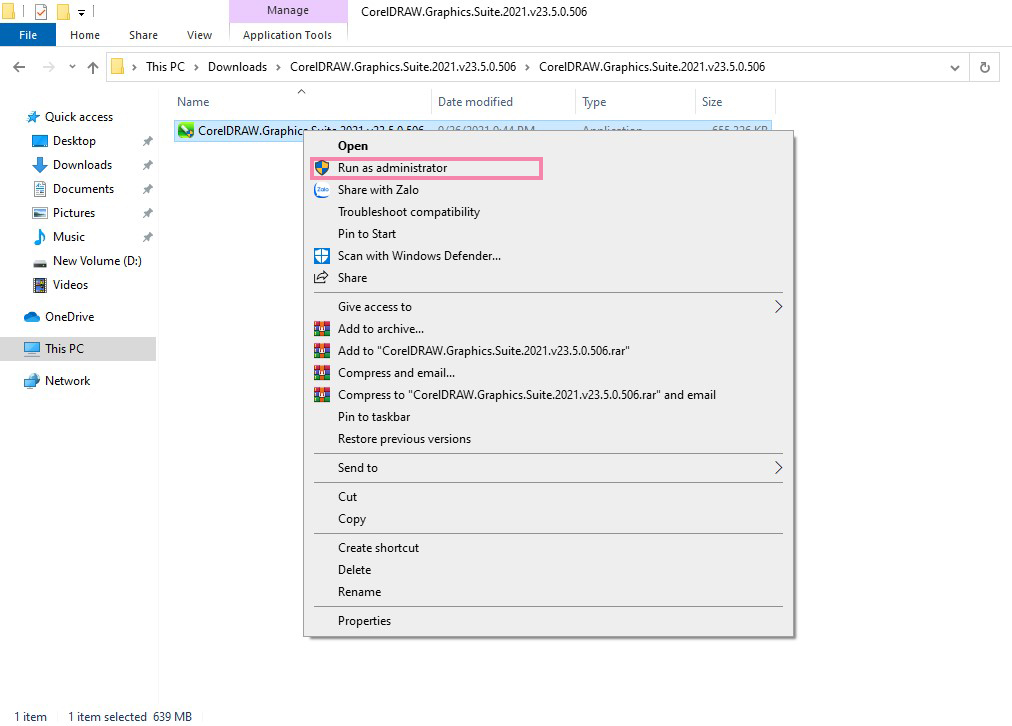Sort by the Size column header
Image resolution: width=1012 pixels, height=726 pixels.
[x=735, y=102]
